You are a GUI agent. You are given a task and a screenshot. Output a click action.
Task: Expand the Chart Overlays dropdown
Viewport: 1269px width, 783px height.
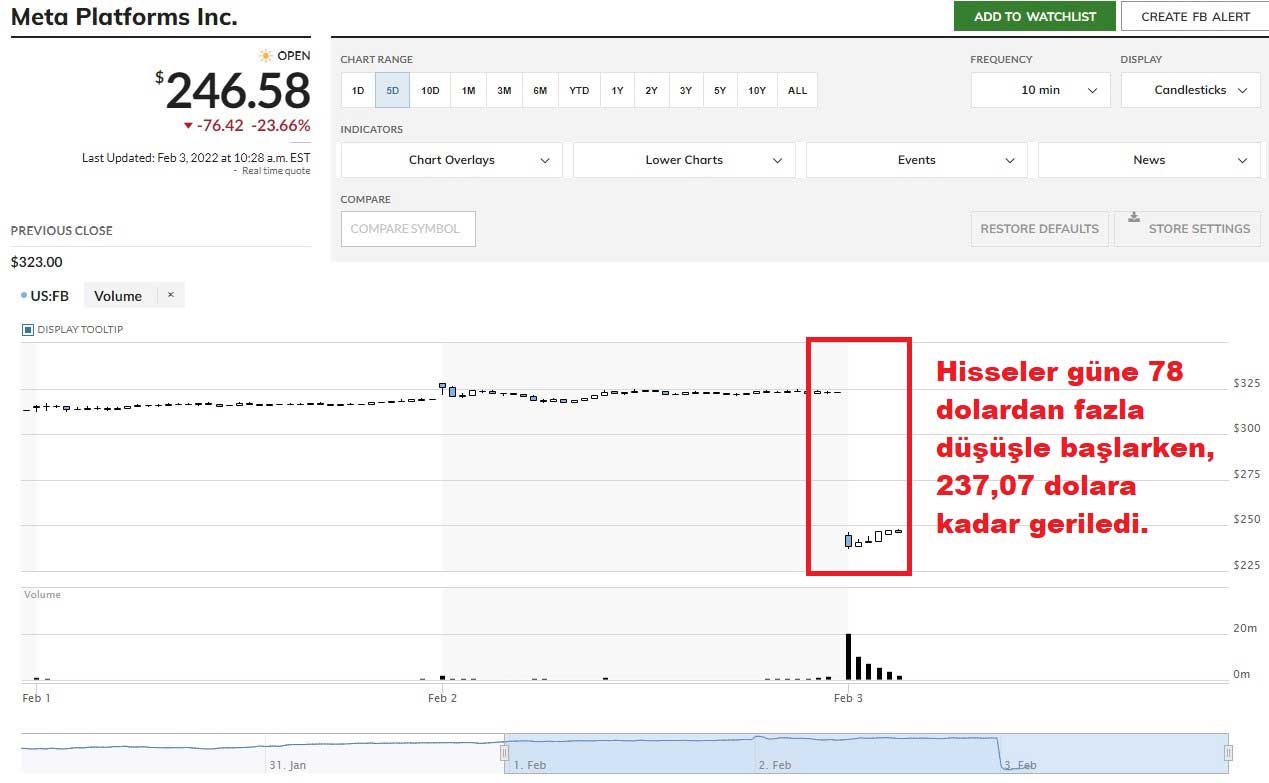tap(452, 160)
